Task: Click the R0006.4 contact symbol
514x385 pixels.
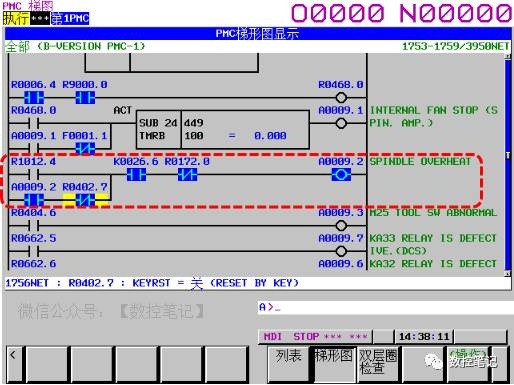Action: click(x=34, y=98)
